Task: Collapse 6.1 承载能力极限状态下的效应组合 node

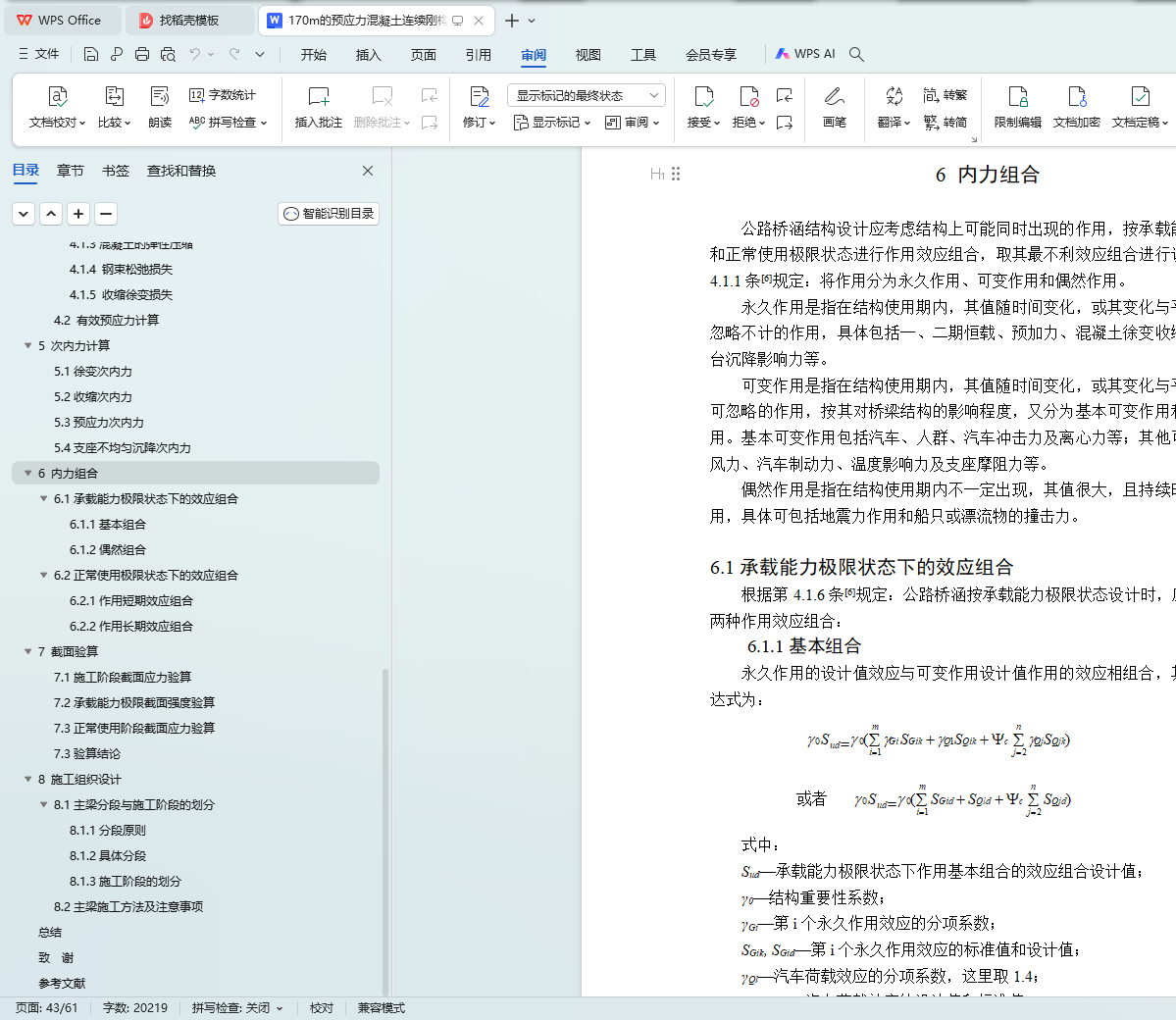Action: [x=43, y=499]
